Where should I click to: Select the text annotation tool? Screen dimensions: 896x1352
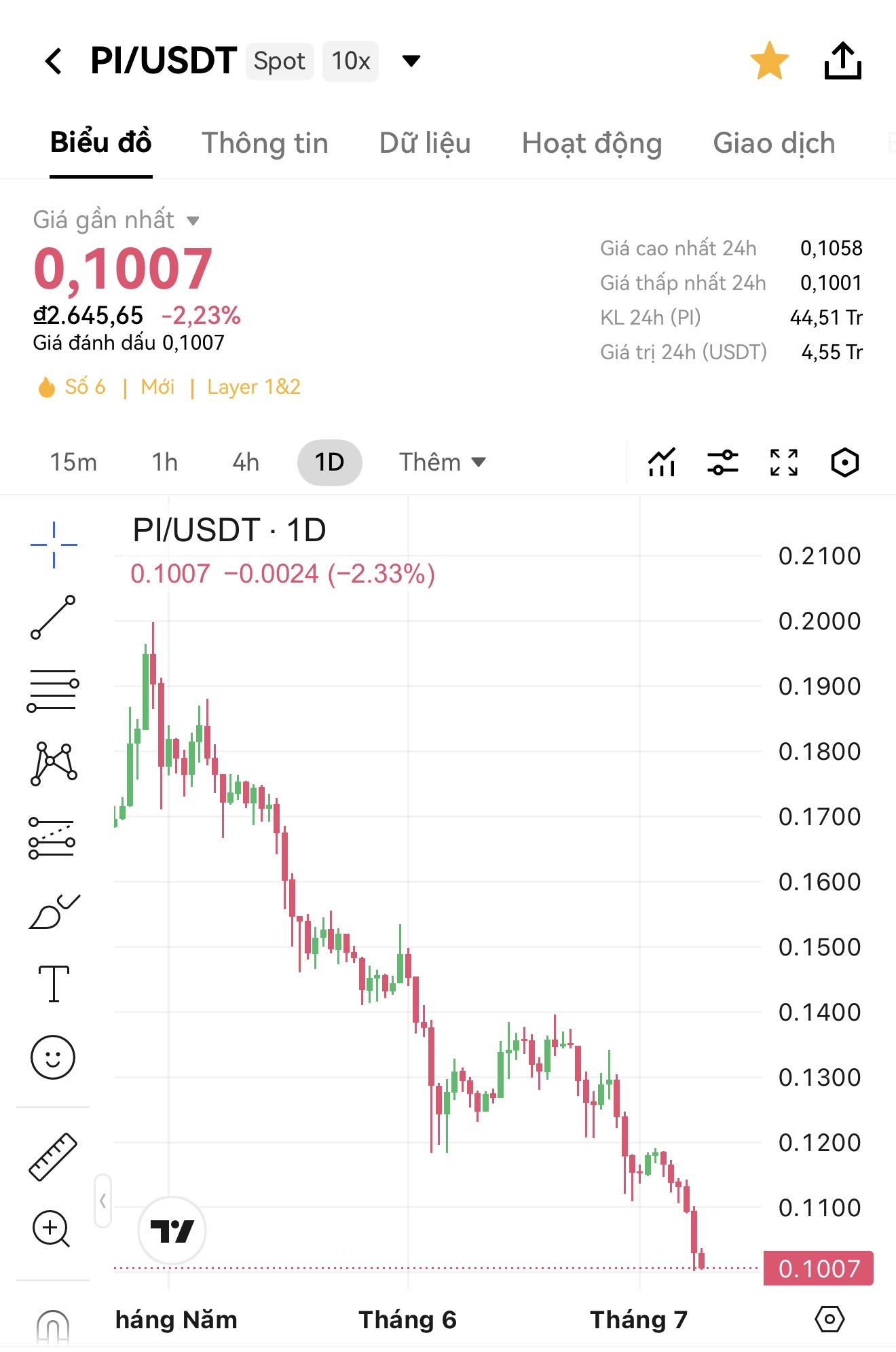coord(54,984)
